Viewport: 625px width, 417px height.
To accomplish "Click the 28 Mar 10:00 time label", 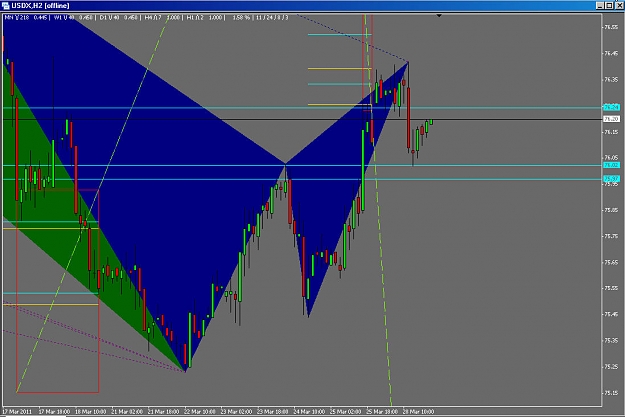I will pos(419,411).
